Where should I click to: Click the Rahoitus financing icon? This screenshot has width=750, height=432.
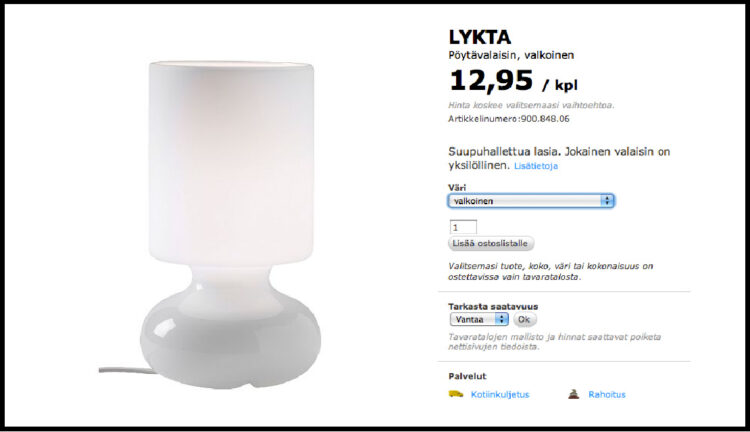[574, 394]
